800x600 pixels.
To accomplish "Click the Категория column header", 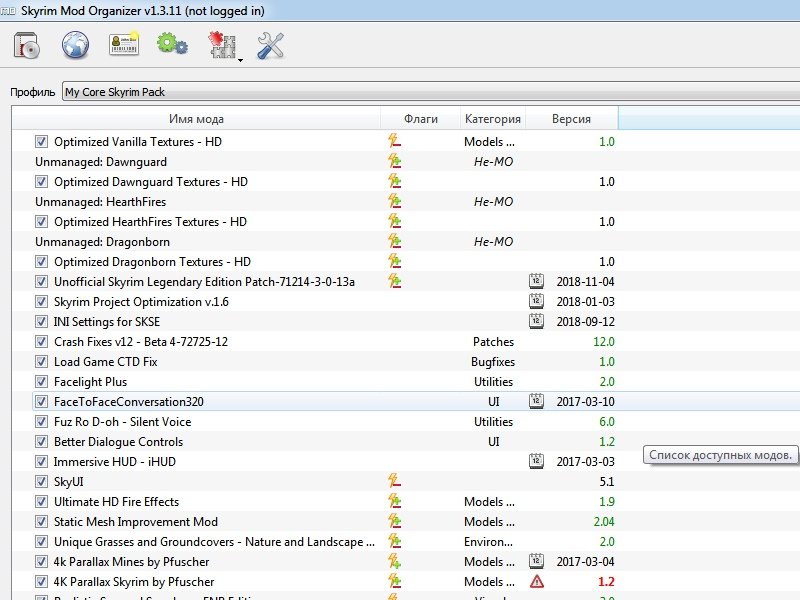I will tap(493, 119).
